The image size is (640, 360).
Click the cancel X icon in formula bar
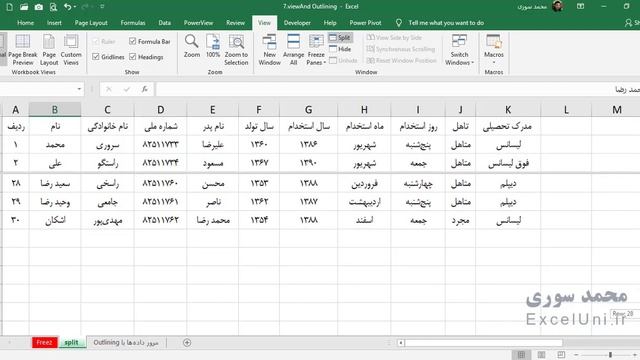point(109,89)
